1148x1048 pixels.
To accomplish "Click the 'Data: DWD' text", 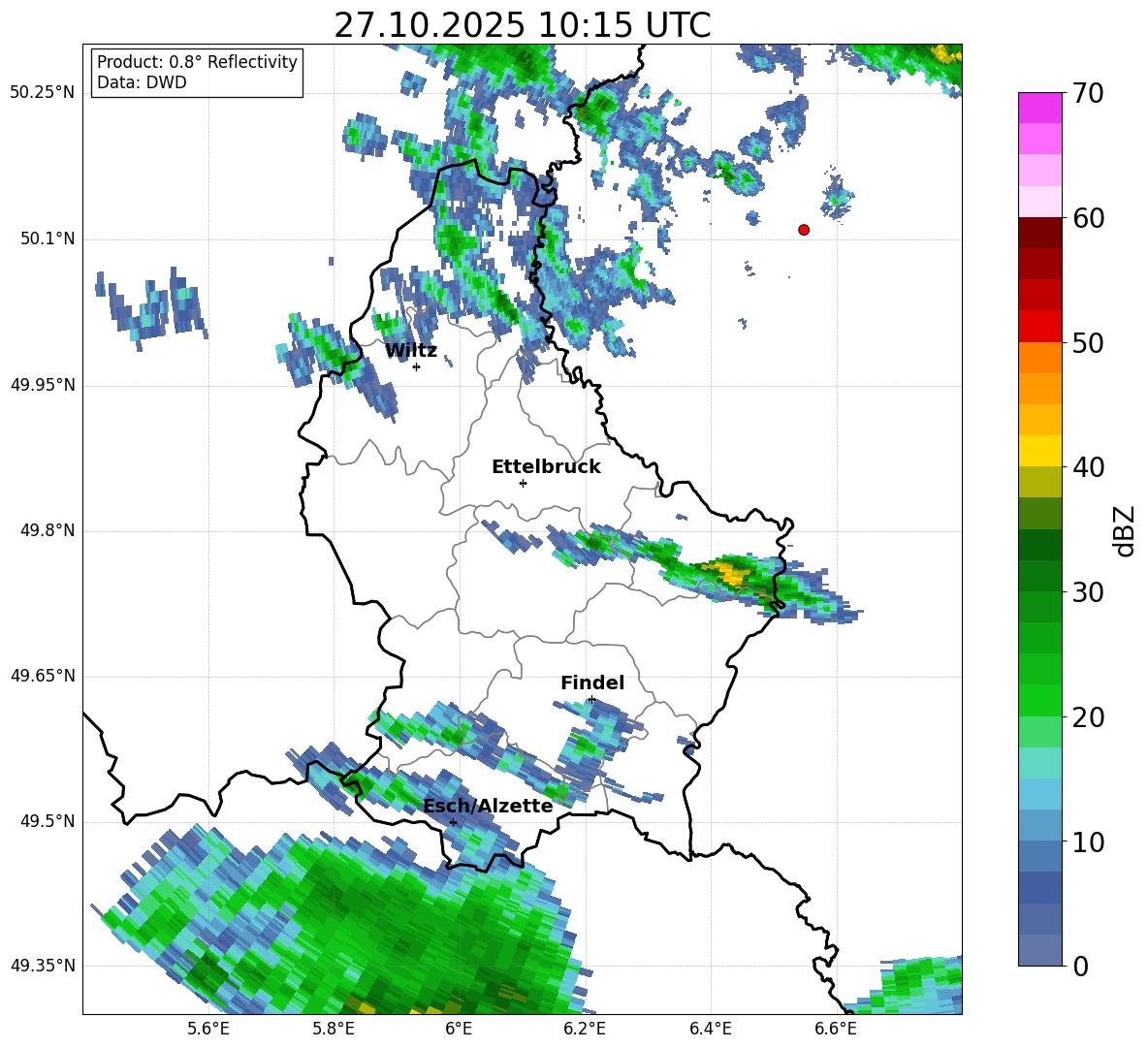I will 142,82.
